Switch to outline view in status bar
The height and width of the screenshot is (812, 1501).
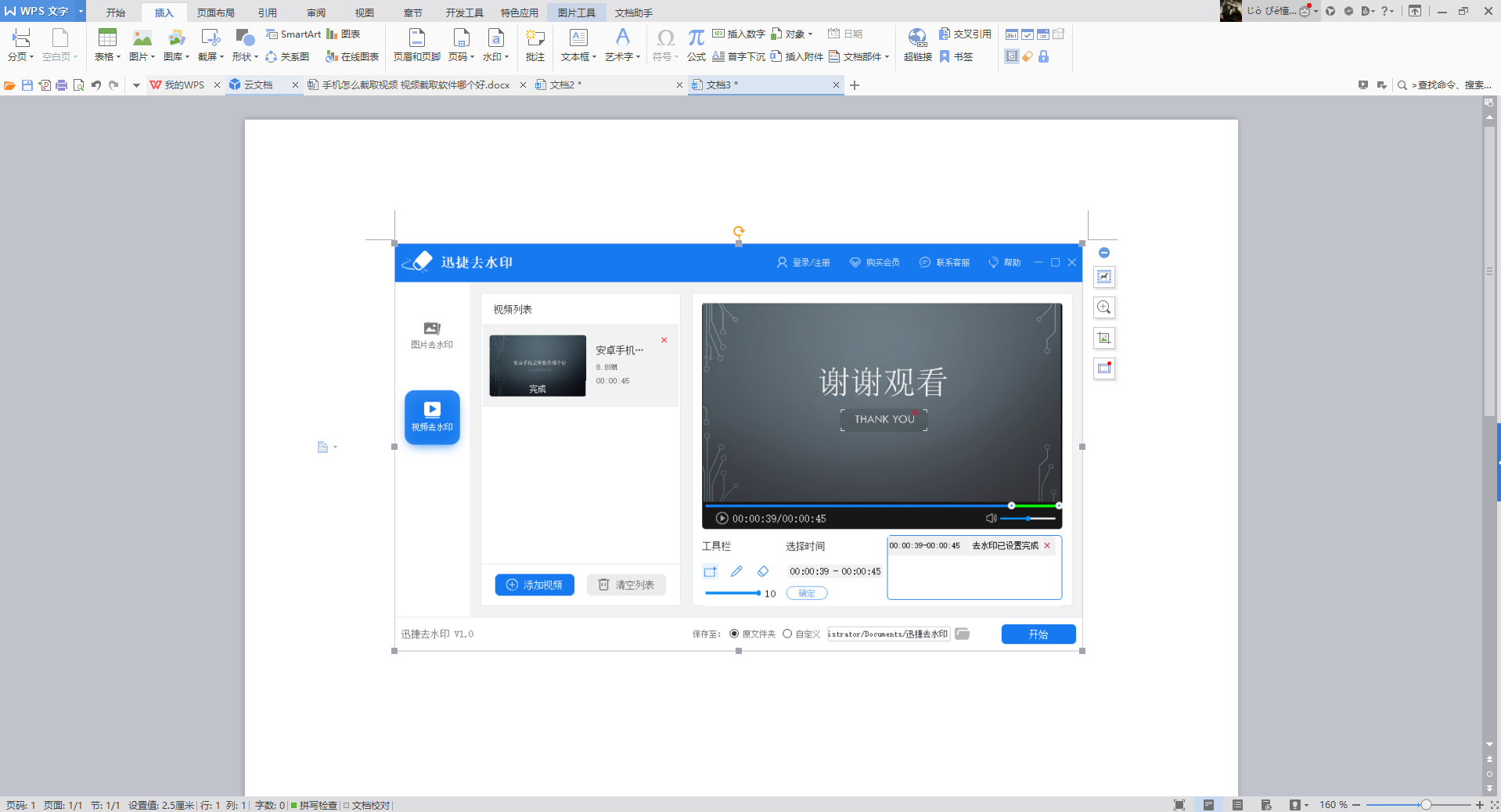click(x=1237, y=805)
